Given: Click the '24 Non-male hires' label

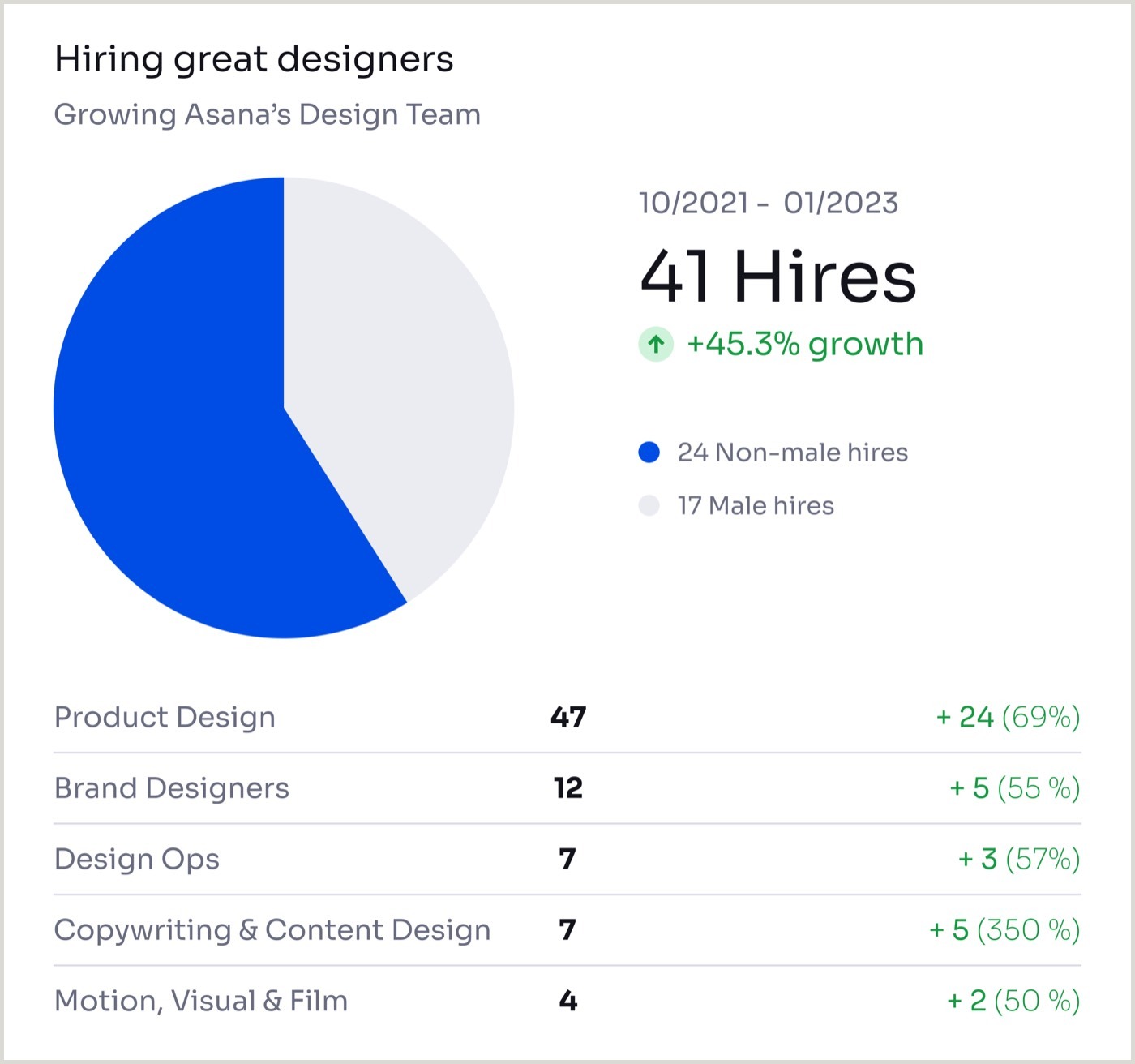Looking at the screenshot, I should click(793, 453).
